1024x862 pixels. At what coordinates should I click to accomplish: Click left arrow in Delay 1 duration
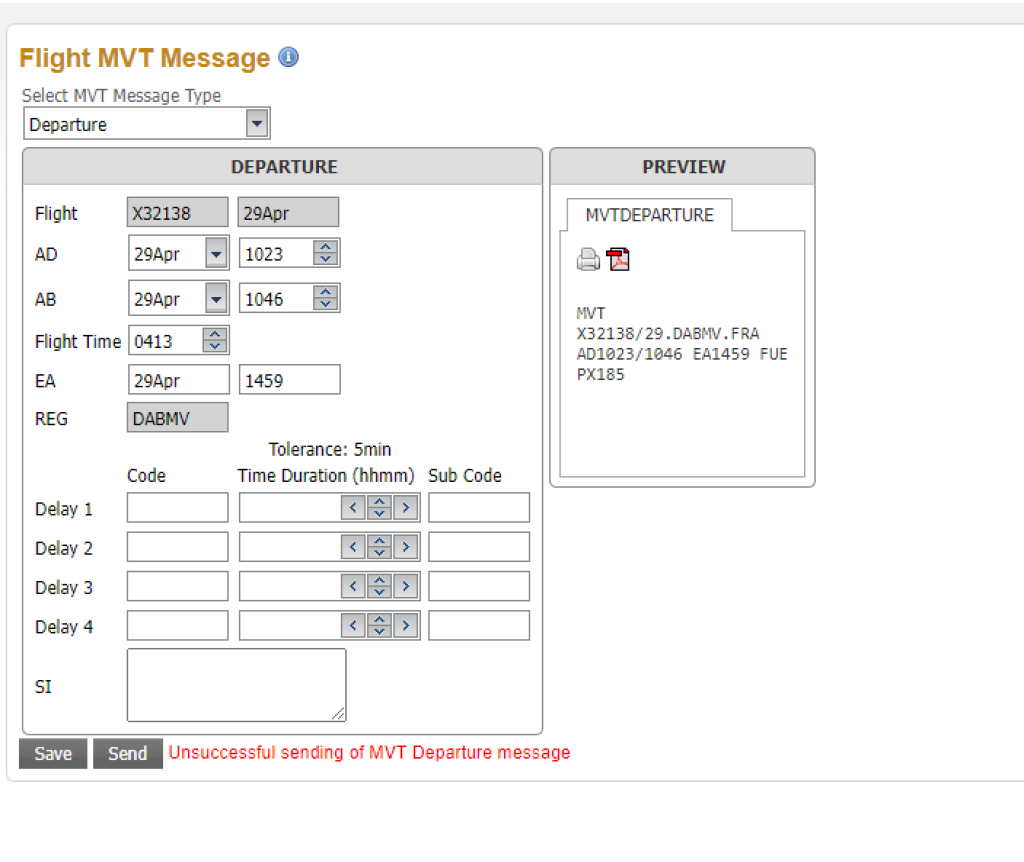coord(353,508)
